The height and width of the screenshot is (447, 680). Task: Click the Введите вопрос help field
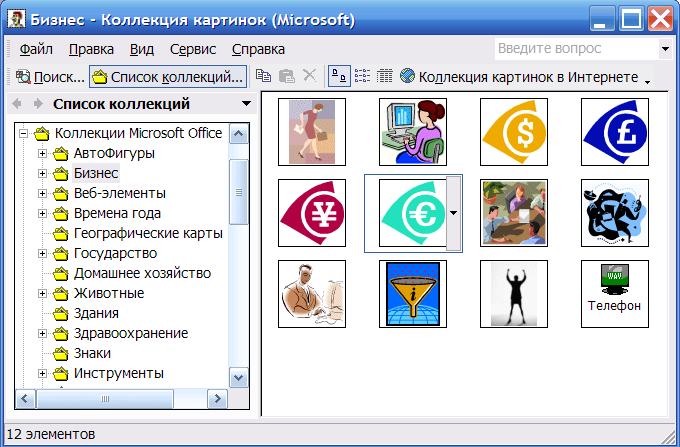point(577,49)
